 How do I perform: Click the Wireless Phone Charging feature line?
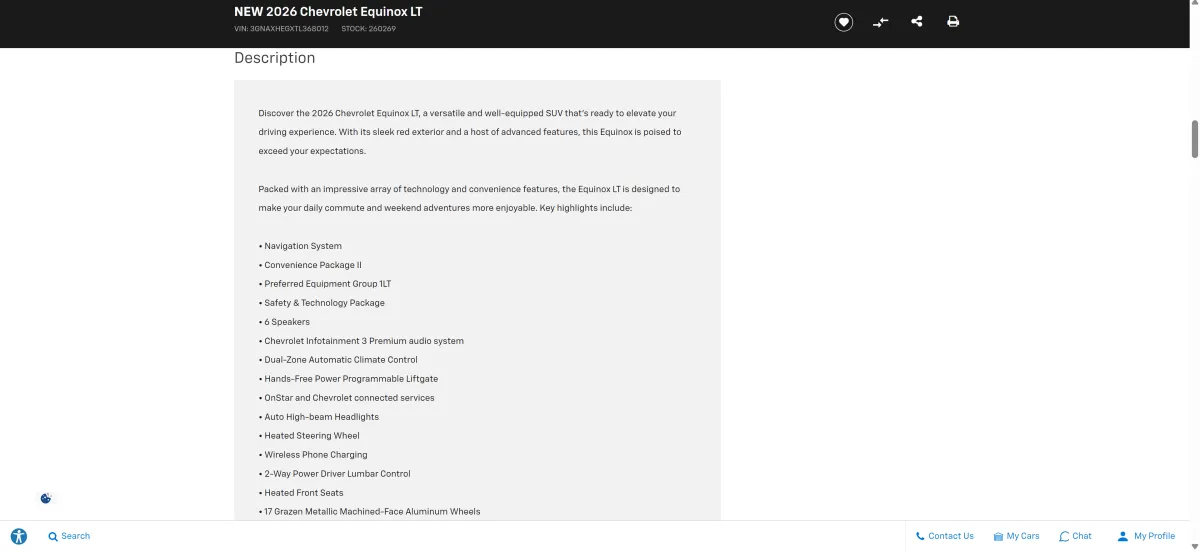click(315, 455)
